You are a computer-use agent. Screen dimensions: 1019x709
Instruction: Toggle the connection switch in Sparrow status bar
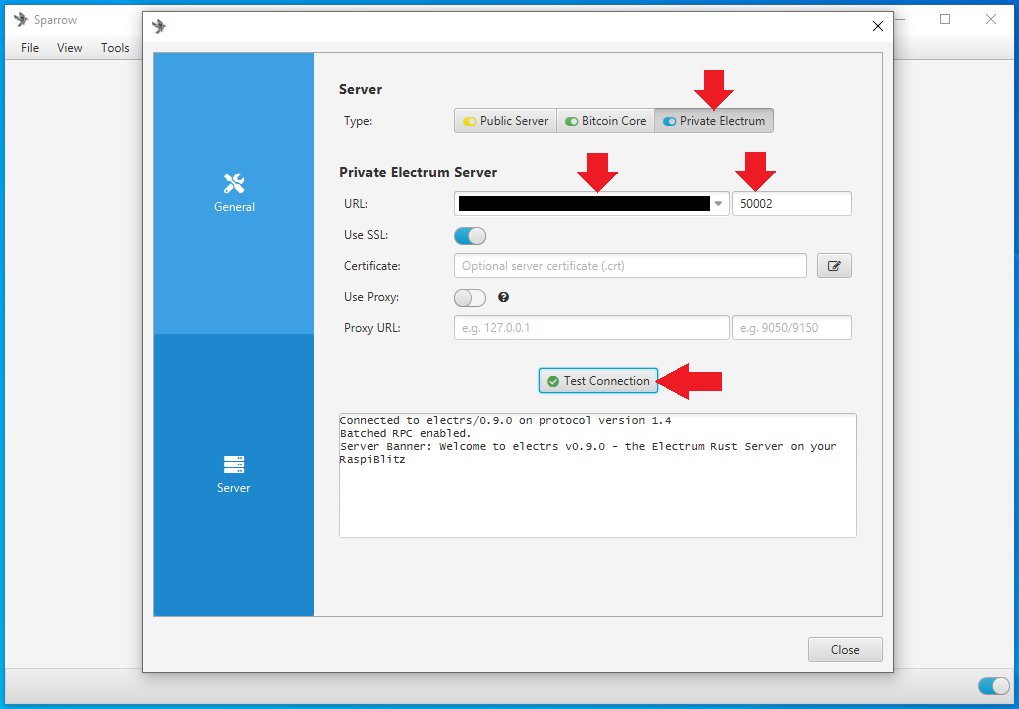point(994,686)
